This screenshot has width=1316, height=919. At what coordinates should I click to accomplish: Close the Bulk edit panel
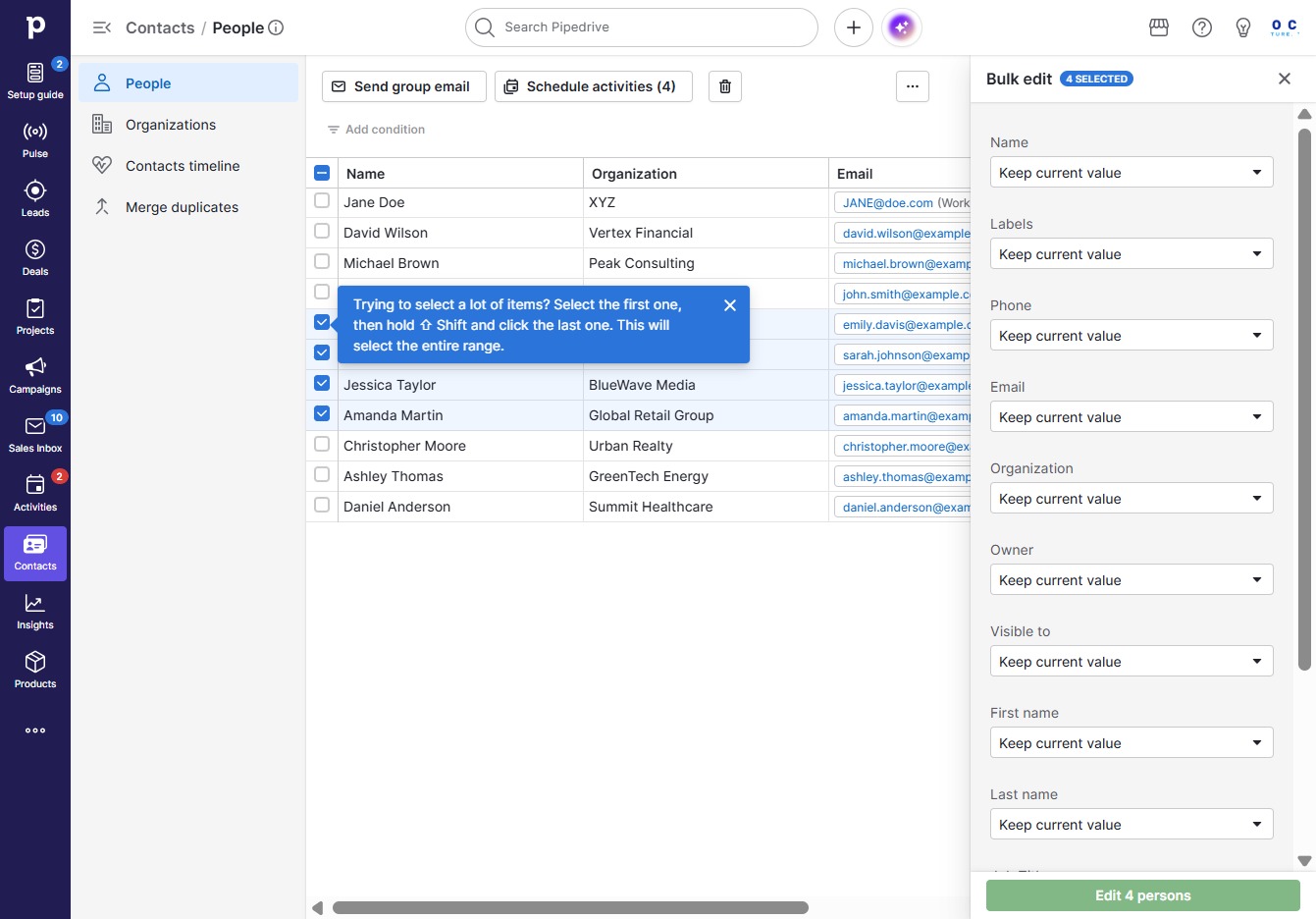[1285, 79]
